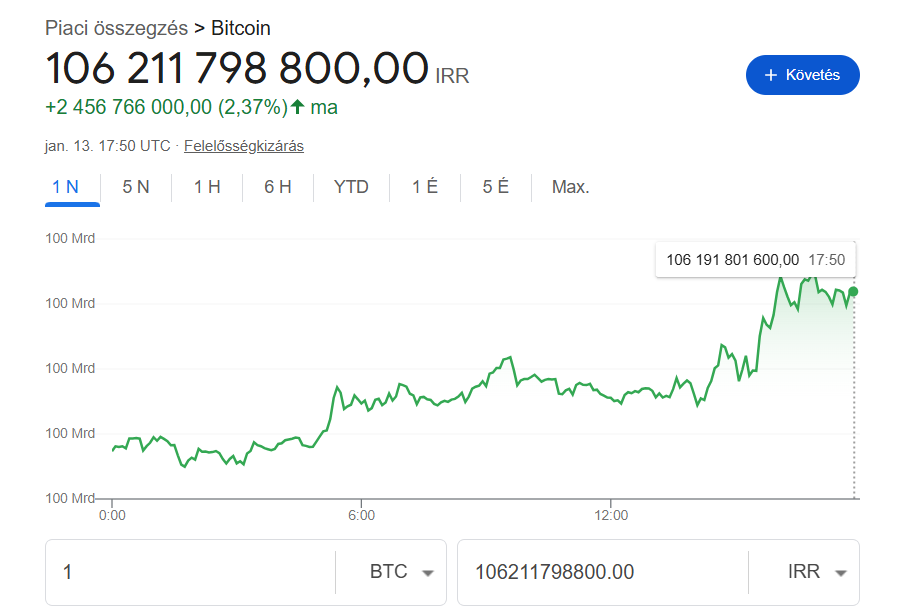Screen dimensions: 900x611
Task: Click the green dot at chart end
Action: coord(853,292)
